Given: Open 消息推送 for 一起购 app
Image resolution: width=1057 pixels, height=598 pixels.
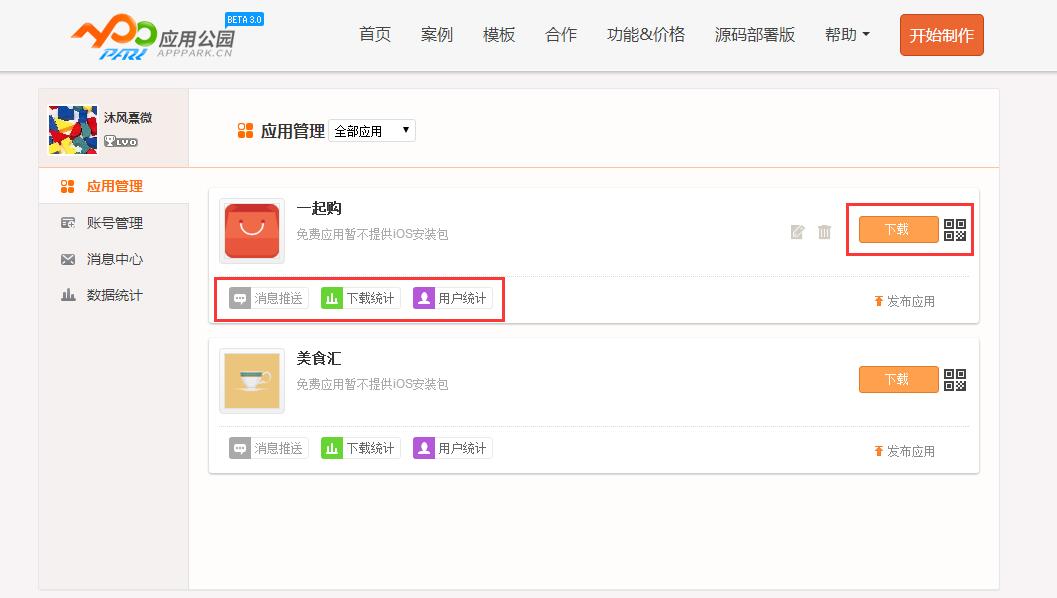Looking at the screenshot, I should (268, 298).
